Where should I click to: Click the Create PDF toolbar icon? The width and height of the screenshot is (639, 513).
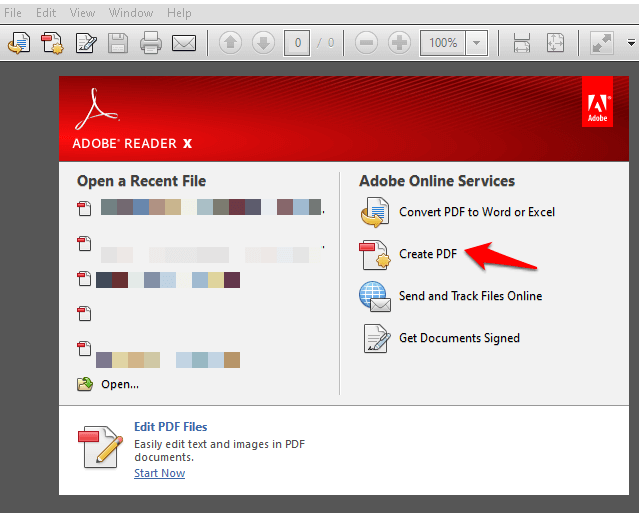click(51, 44)
